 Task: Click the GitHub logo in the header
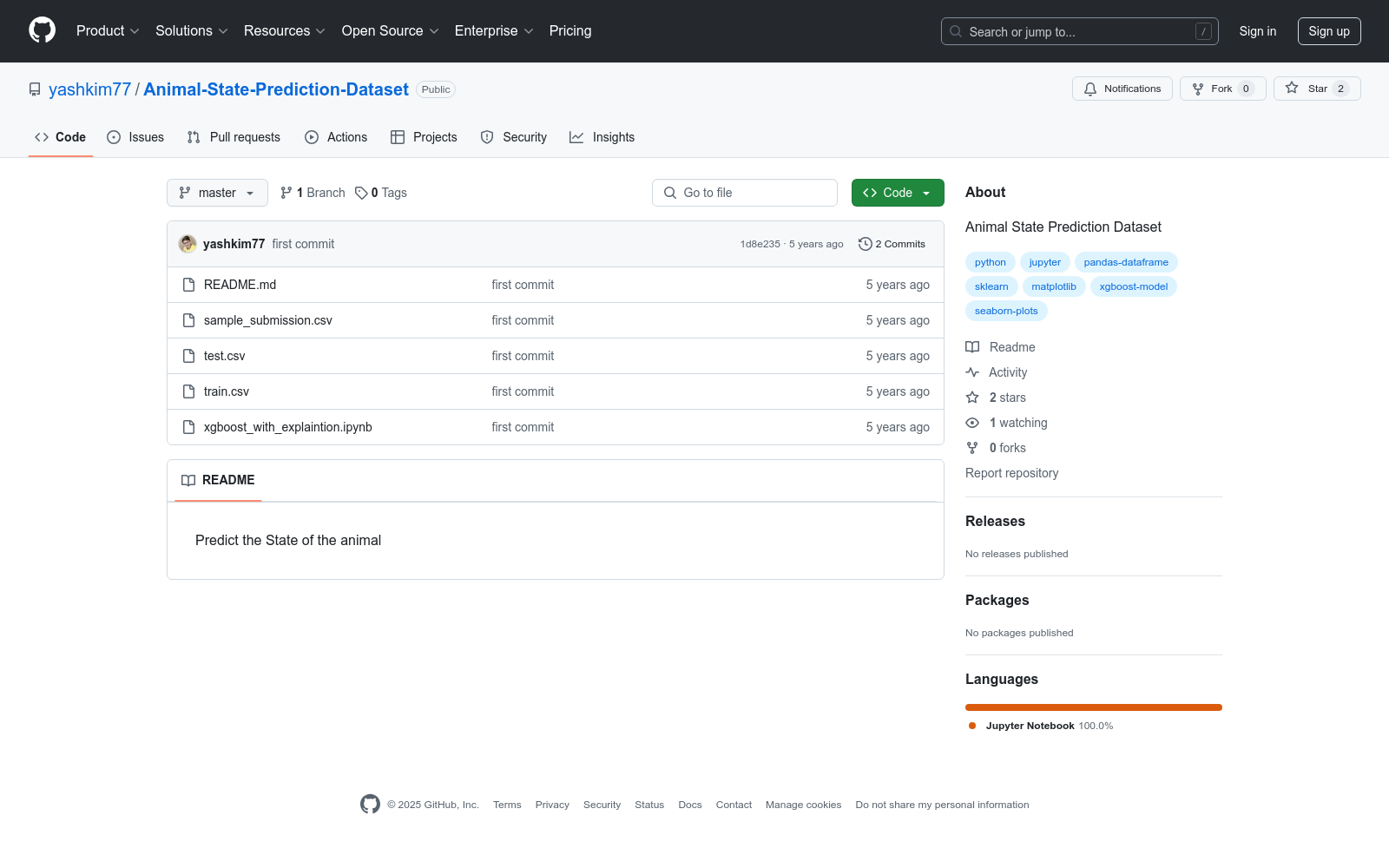(42, 30)
